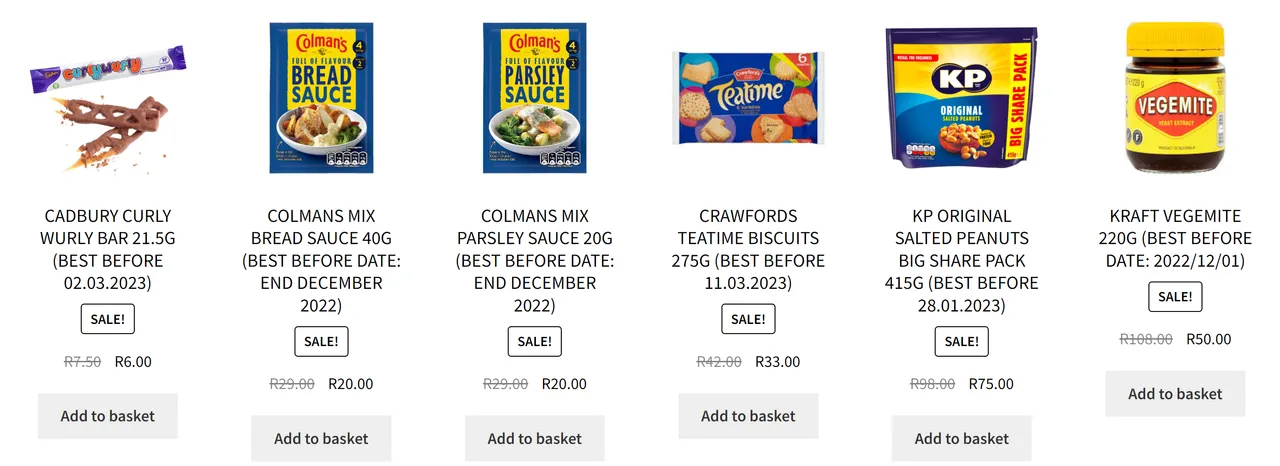Add Cadbury Curly Wurly bar to basket

(x=108, y=416)
